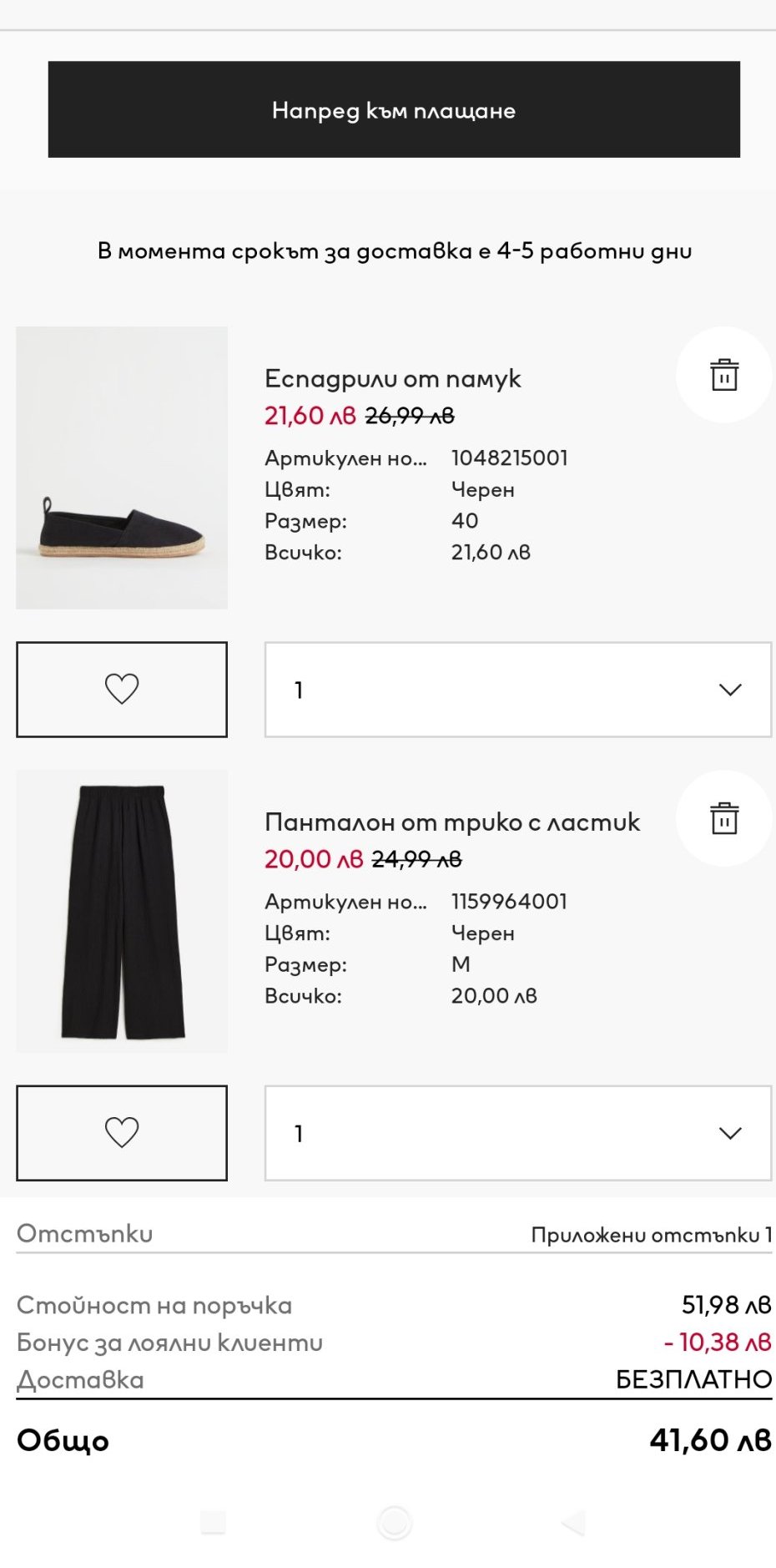The image size is (776, 1568).
Task: View the black trousers product image
Action: 122,911
